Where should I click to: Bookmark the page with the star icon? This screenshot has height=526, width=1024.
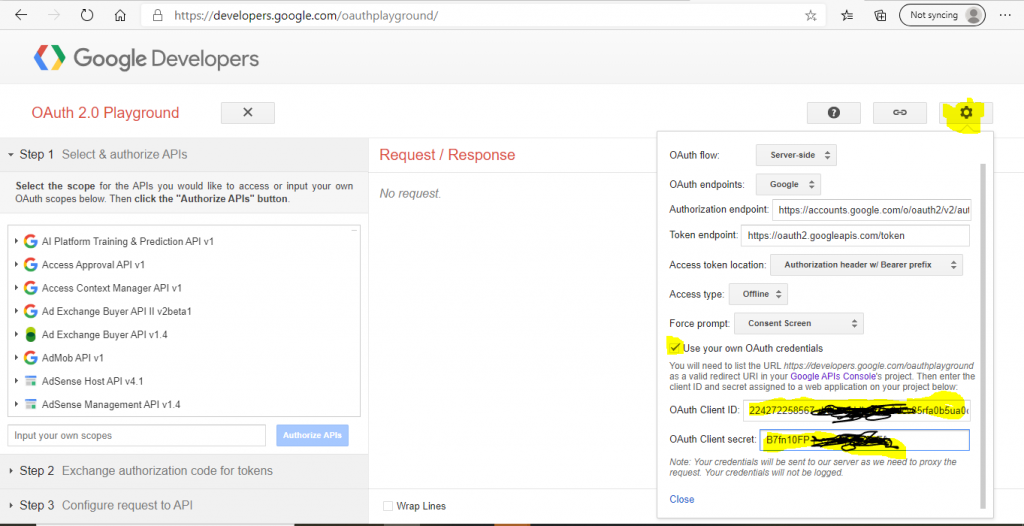[810, 16]
